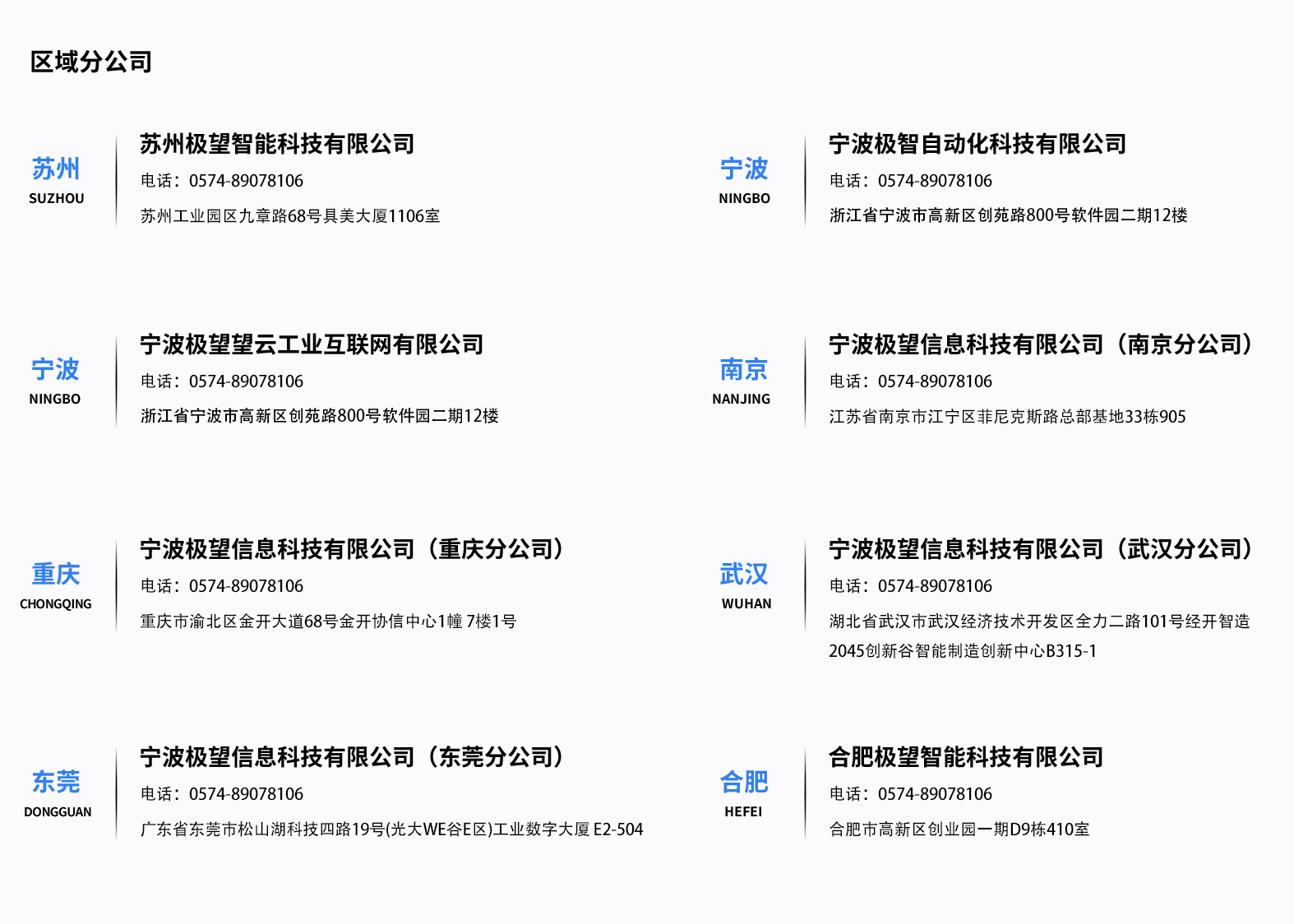Open the 重庆分公司 company name
The image size is (1294, 924).
(354, 549)
